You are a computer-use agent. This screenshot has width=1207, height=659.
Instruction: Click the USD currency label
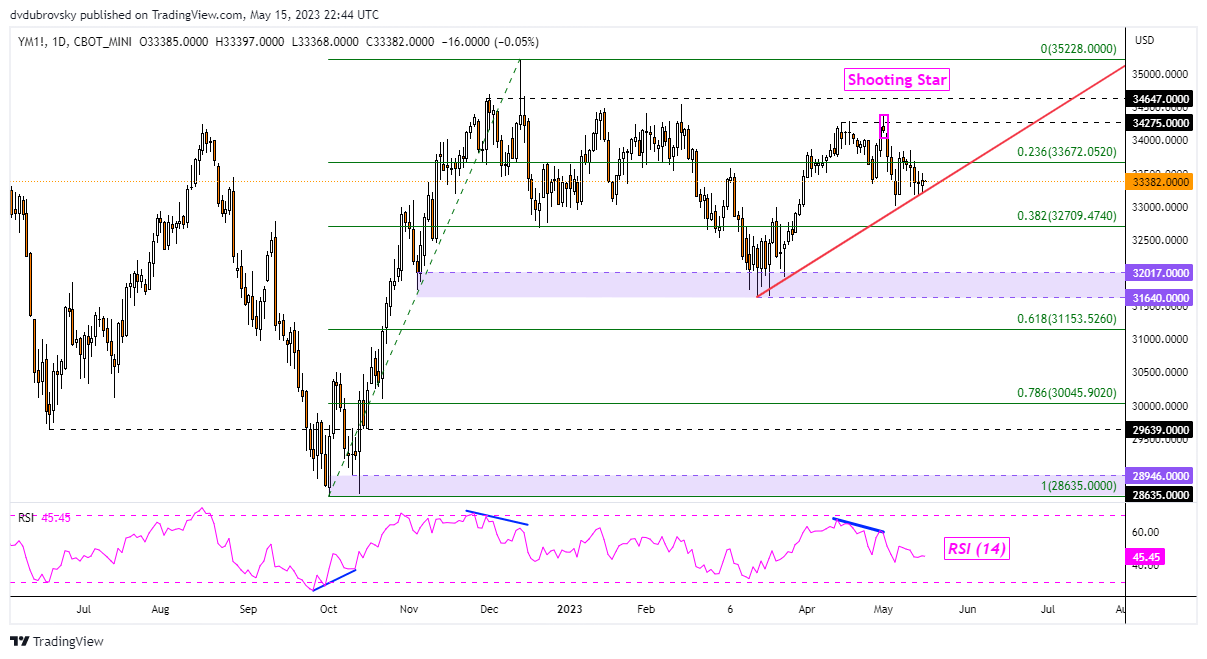[x=1144, y=40]
